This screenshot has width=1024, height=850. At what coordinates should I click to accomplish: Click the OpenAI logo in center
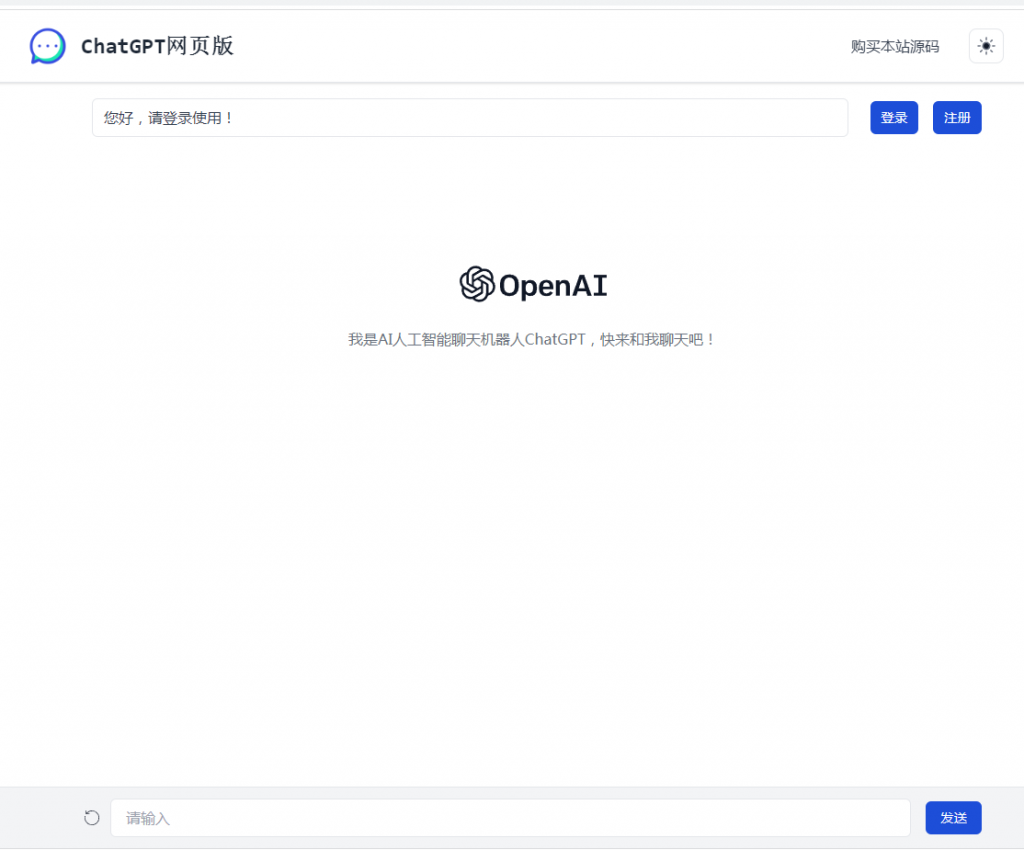click(x=533, y=285)
